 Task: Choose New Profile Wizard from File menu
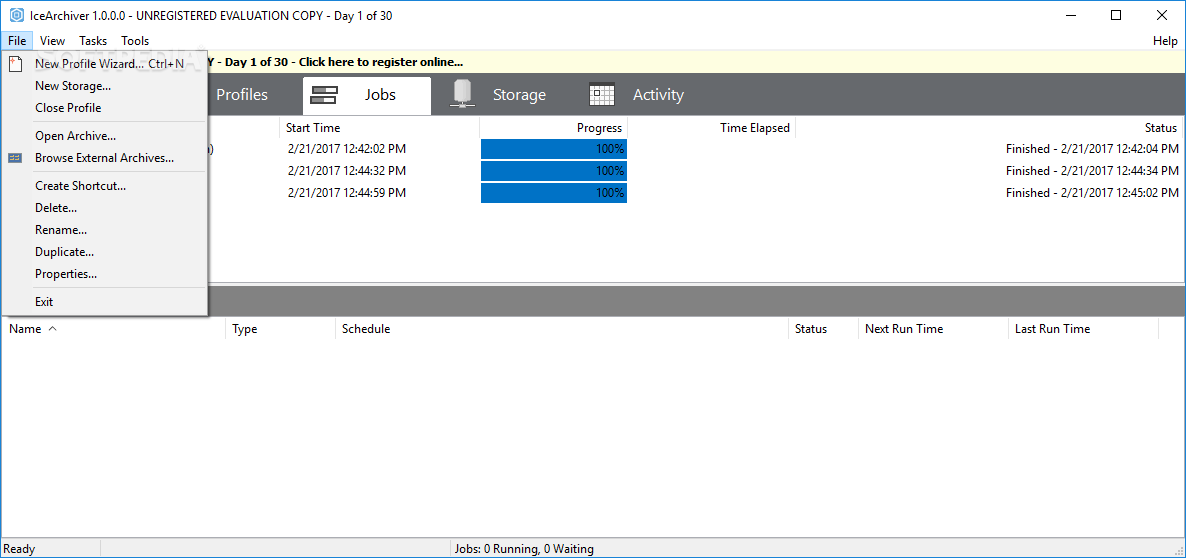tap(104, 64)
